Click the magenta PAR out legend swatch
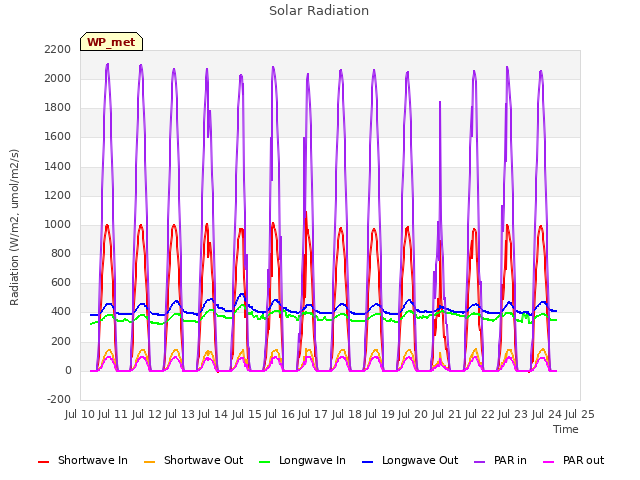Viewport: 640px width, 480px height. click(x=549, y=462)
